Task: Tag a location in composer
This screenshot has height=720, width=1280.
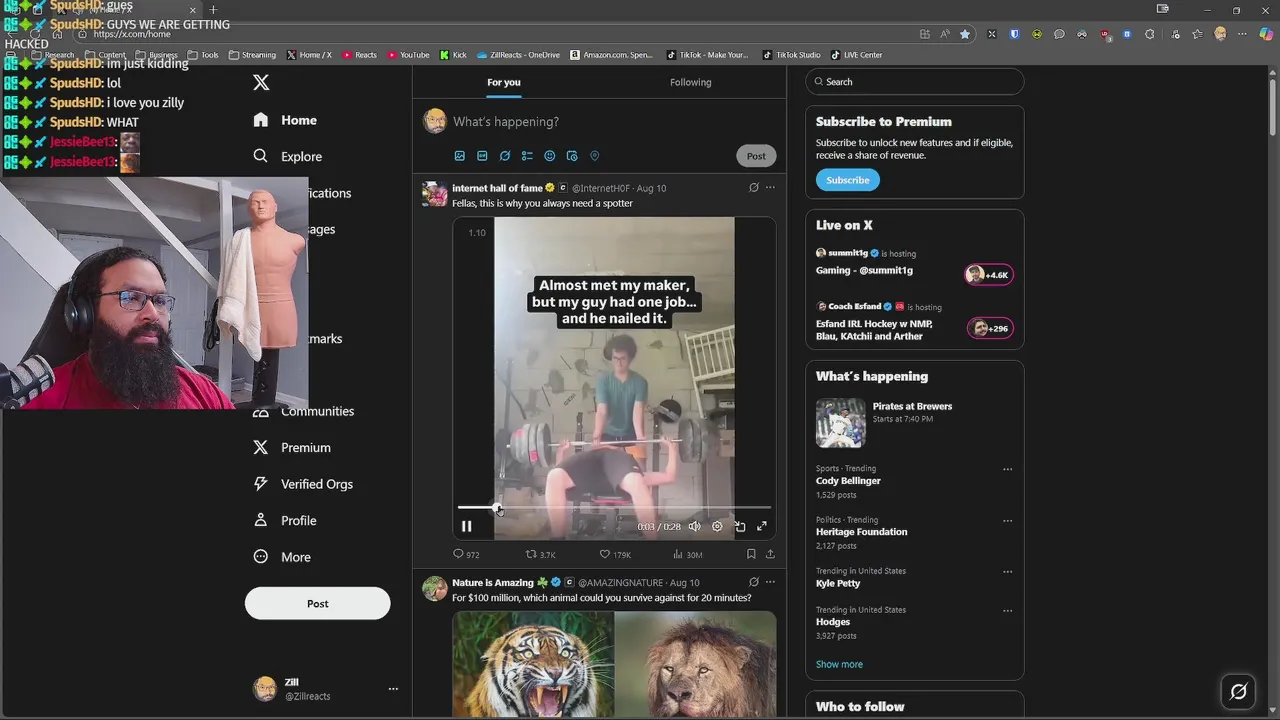Action: (594, 156)
